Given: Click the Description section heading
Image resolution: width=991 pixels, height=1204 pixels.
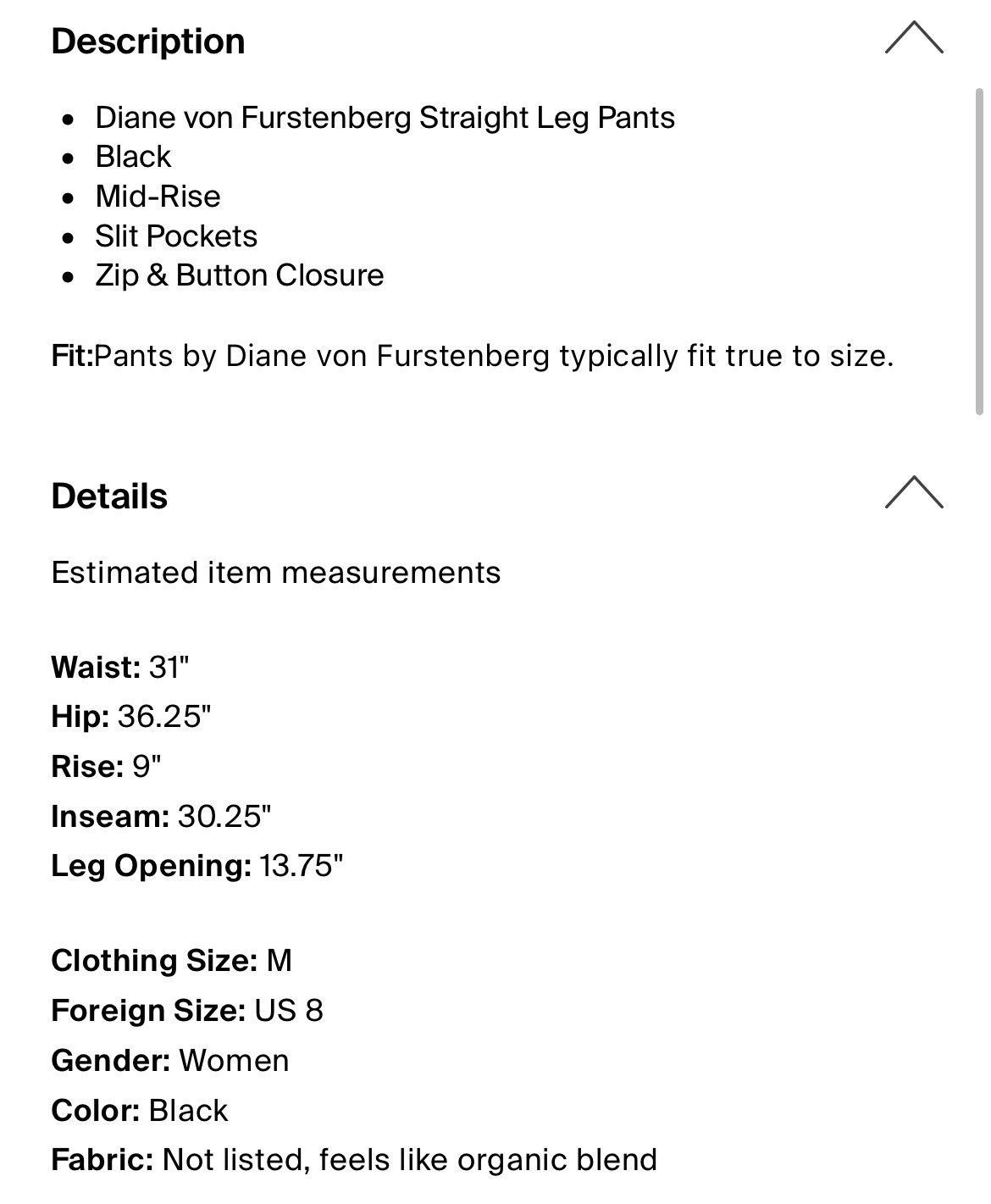Looking at the screenshot, I should [x=148, y=42].
